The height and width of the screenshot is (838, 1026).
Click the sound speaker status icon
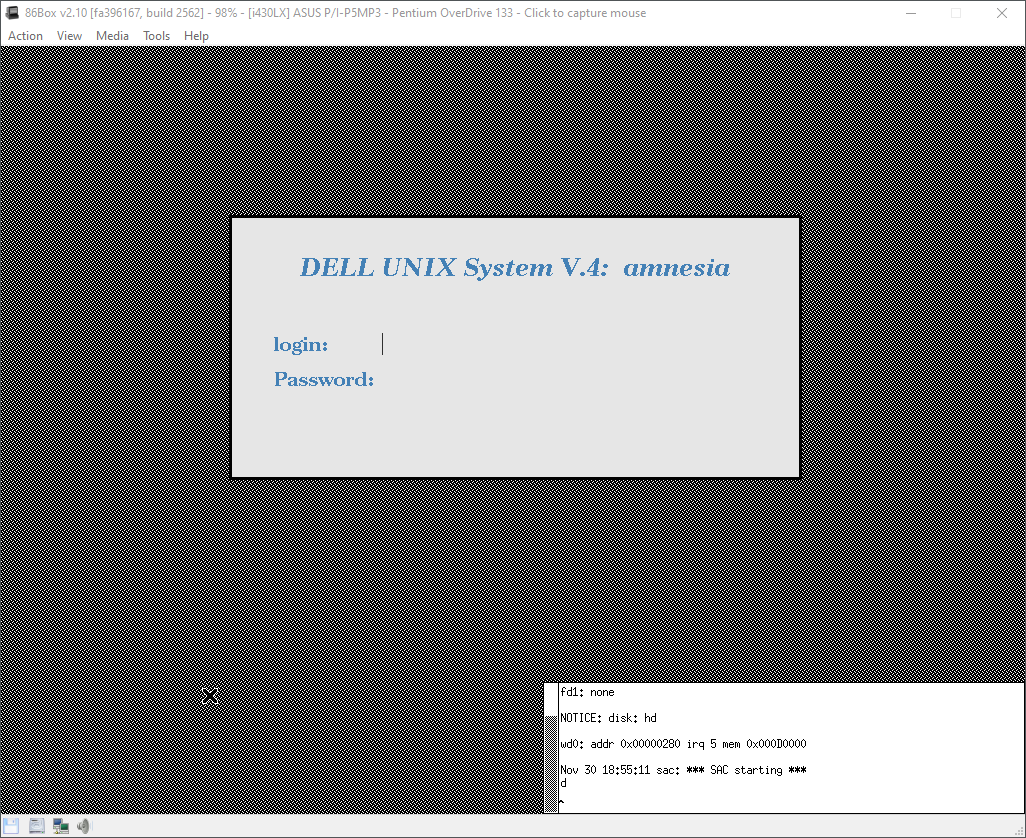84,826
